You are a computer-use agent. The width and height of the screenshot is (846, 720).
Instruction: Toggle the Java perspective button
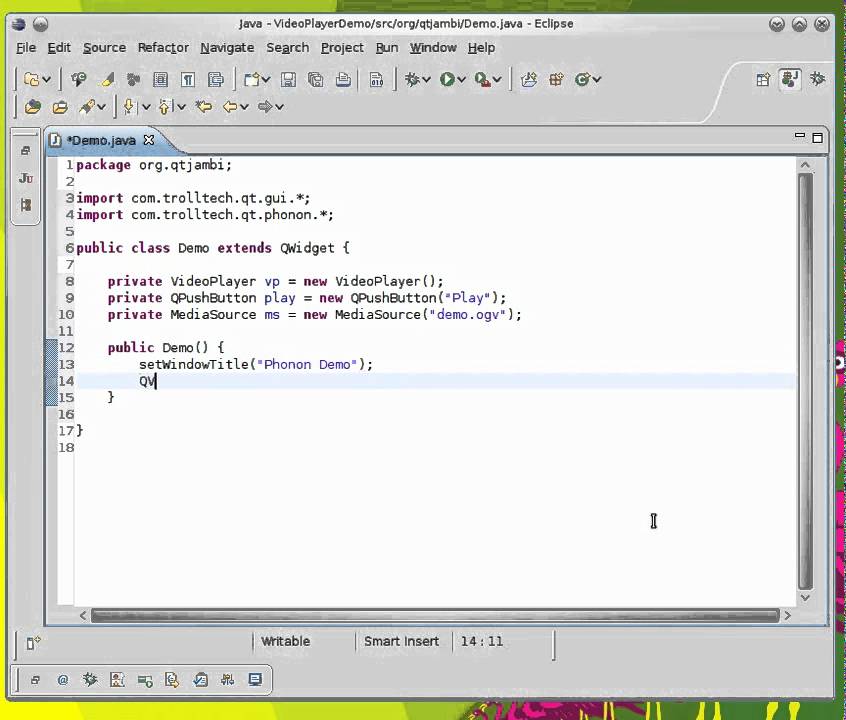[x=790, y=79]
